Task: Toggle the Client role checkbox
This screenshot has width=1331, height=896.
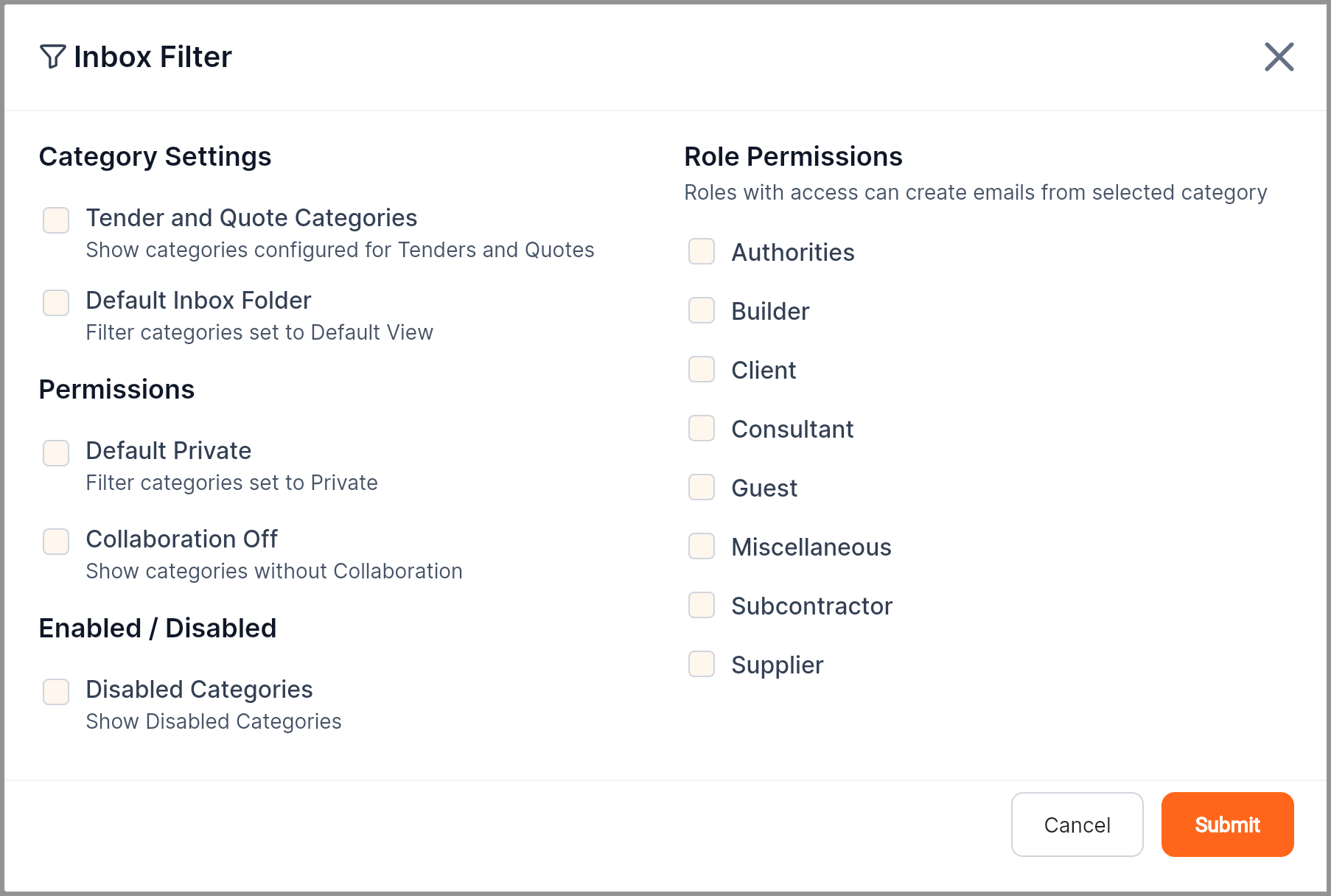Action: point(701,369)
